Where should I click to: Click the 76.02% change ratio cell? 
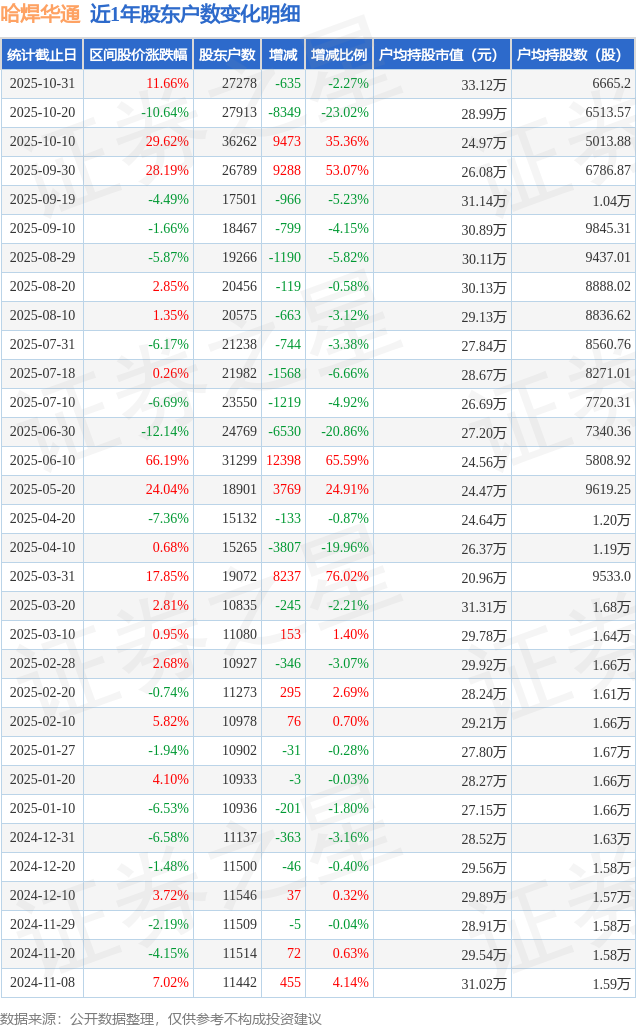tap(347, 577)
